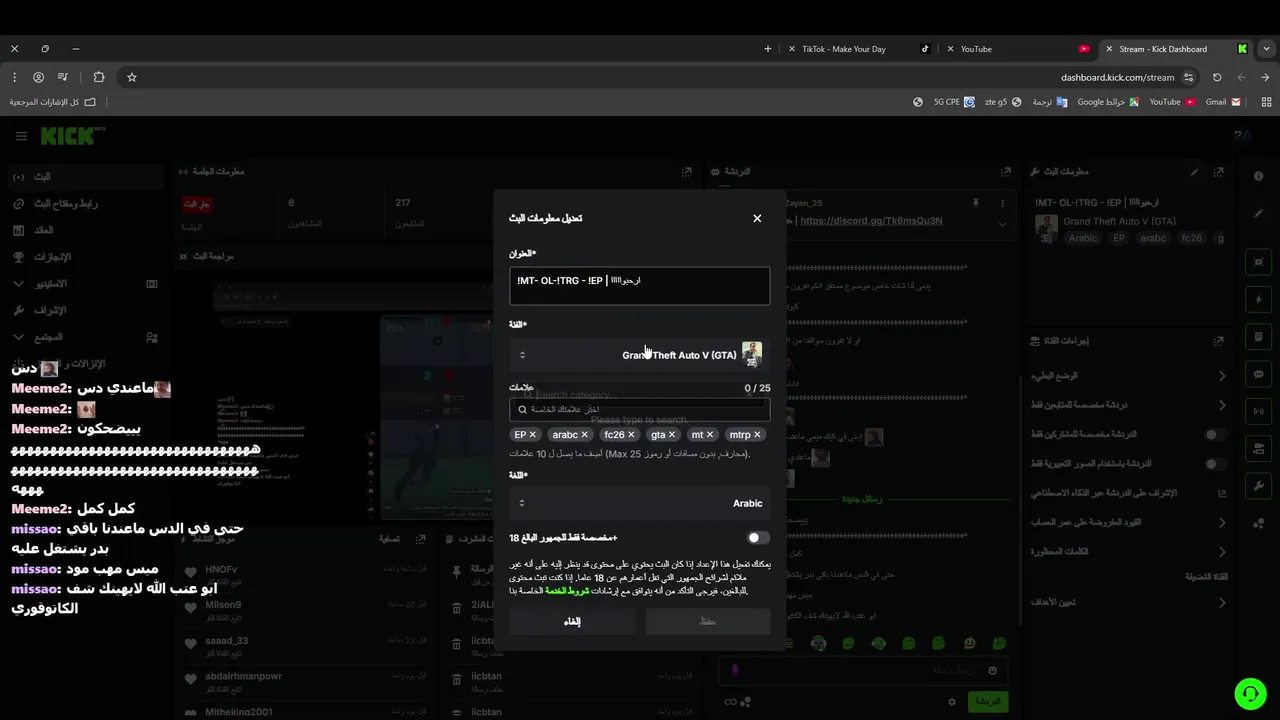Open the green terms of service link
This screenshot has height=720, width=1280.
point(566,591)
